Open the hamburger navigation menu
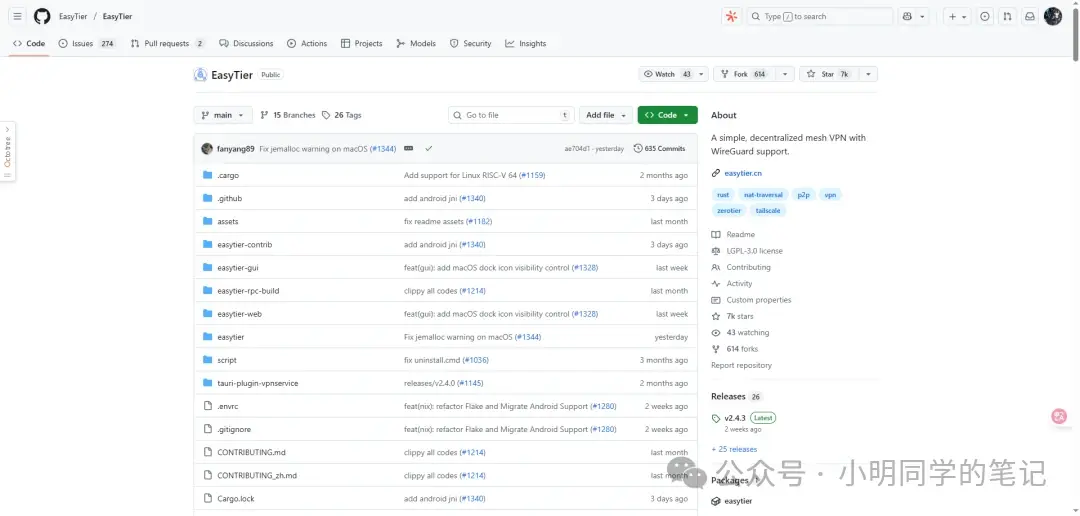 [x=17, y=17]
